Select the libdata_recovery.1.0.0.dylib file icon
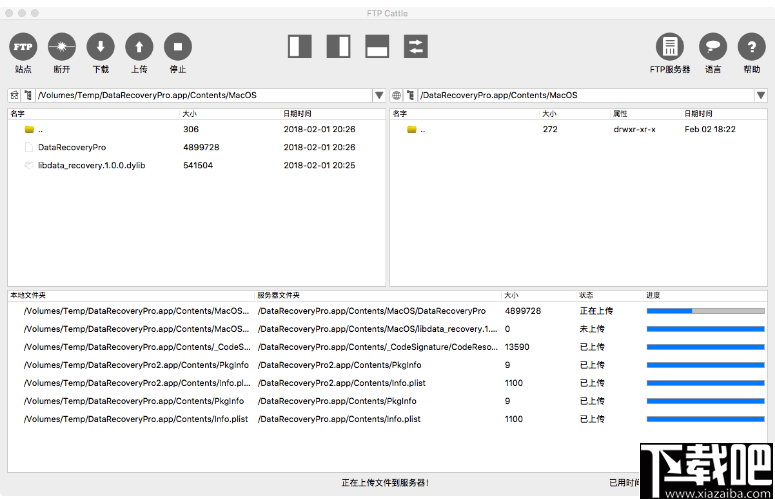Screen dimensions: 775x499 (x=29, y=165)
